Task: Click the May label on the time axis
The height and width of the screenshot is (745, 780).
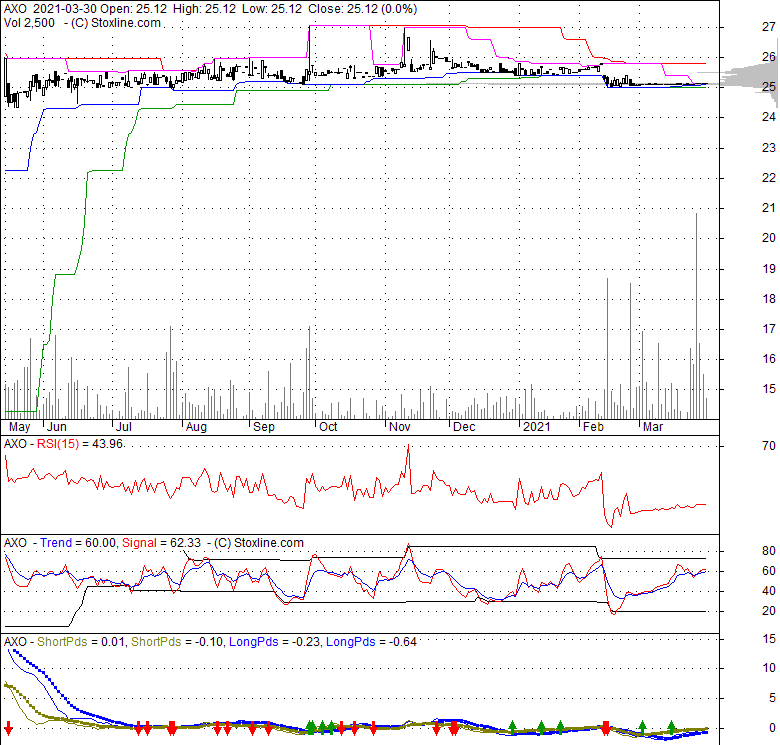Action: click(x=19, y=427)
